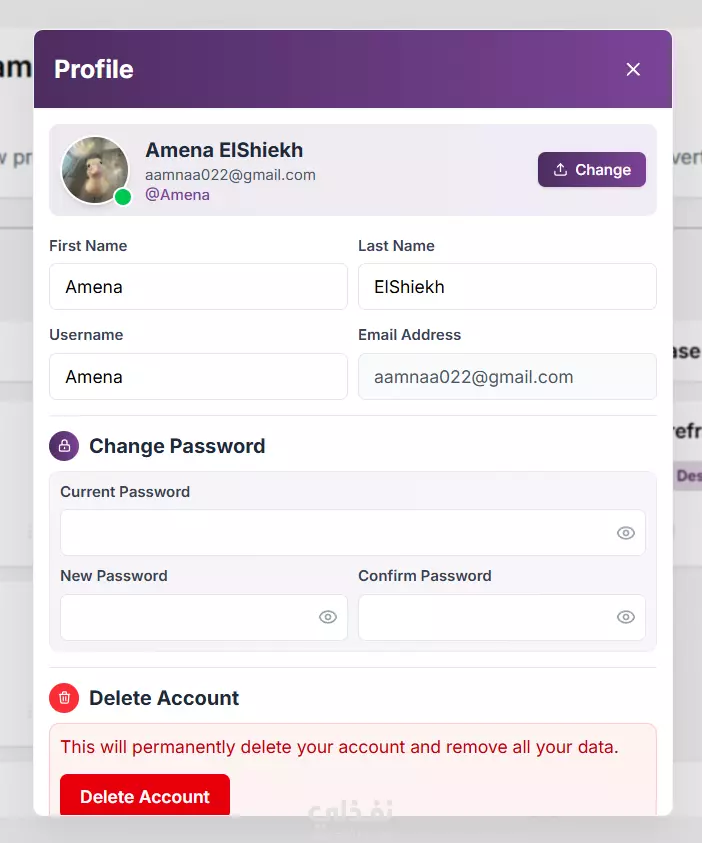Reveal Confirm Password using eye icon
Screen dimensions: 702x843
pos(626,617)
